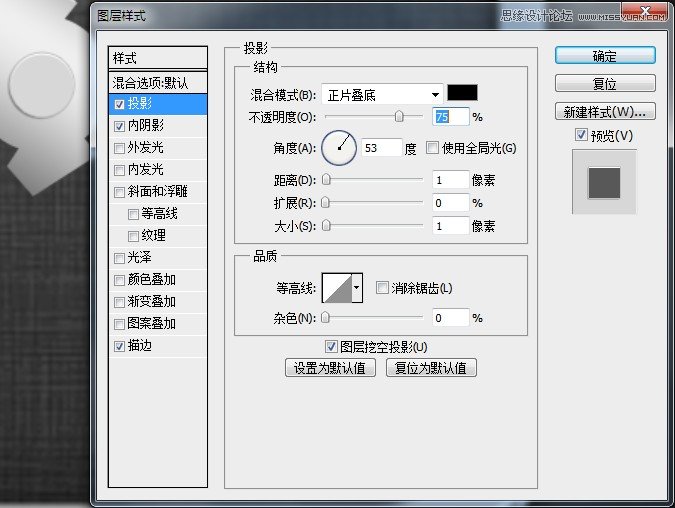Enable the 外发光 outer glow checkbox

[x=120, y=148]
